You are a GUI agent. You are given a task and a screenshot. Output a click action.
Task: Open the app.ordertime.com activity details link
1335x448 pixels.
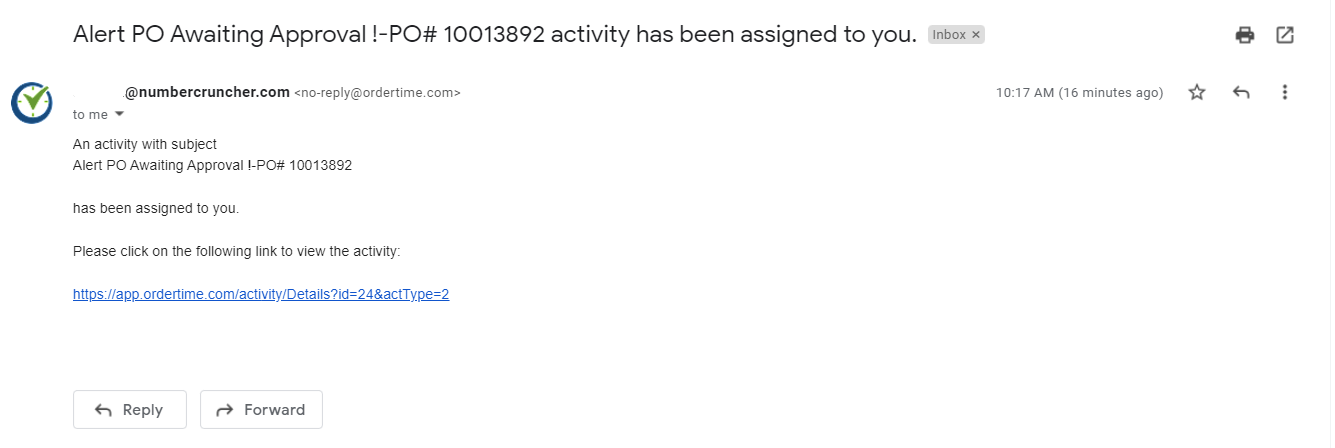tap(261, 294)
